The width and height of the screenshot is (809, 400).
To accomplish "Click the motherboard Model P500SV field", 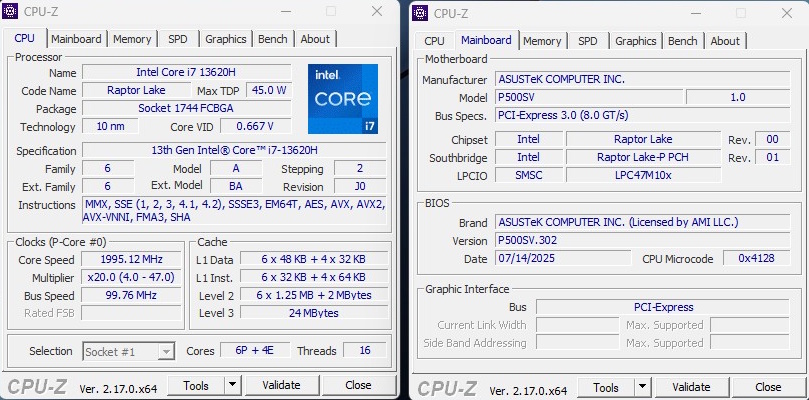I will 589,97.
